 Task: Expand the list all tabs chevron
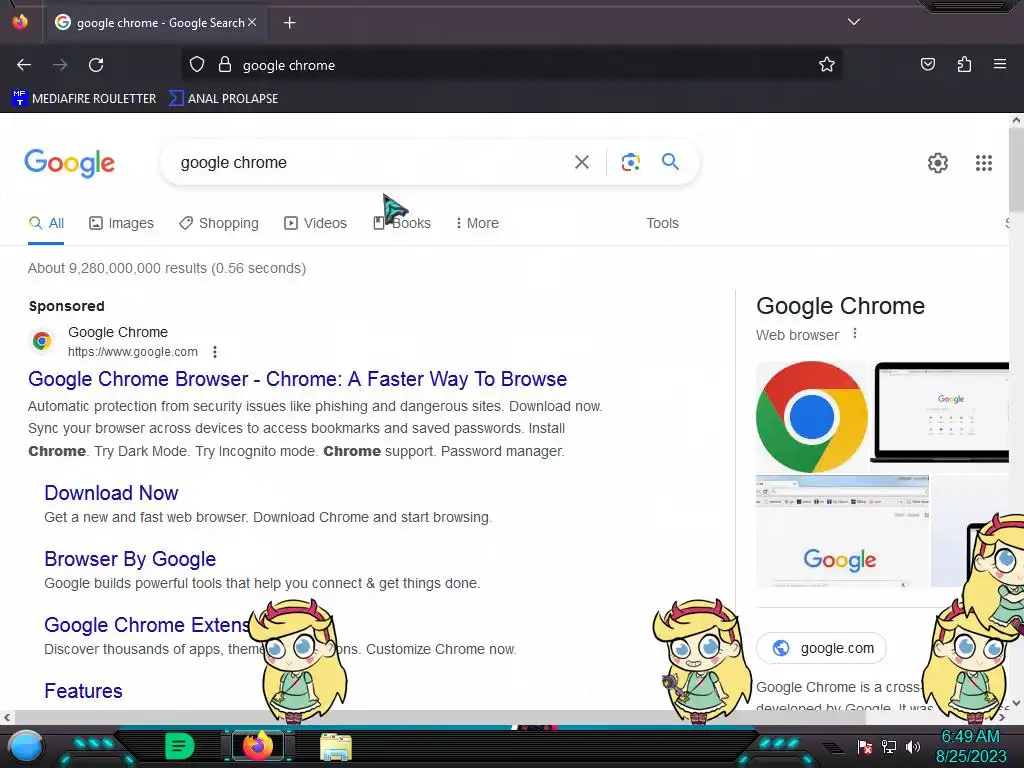click(x=854, y=22)
